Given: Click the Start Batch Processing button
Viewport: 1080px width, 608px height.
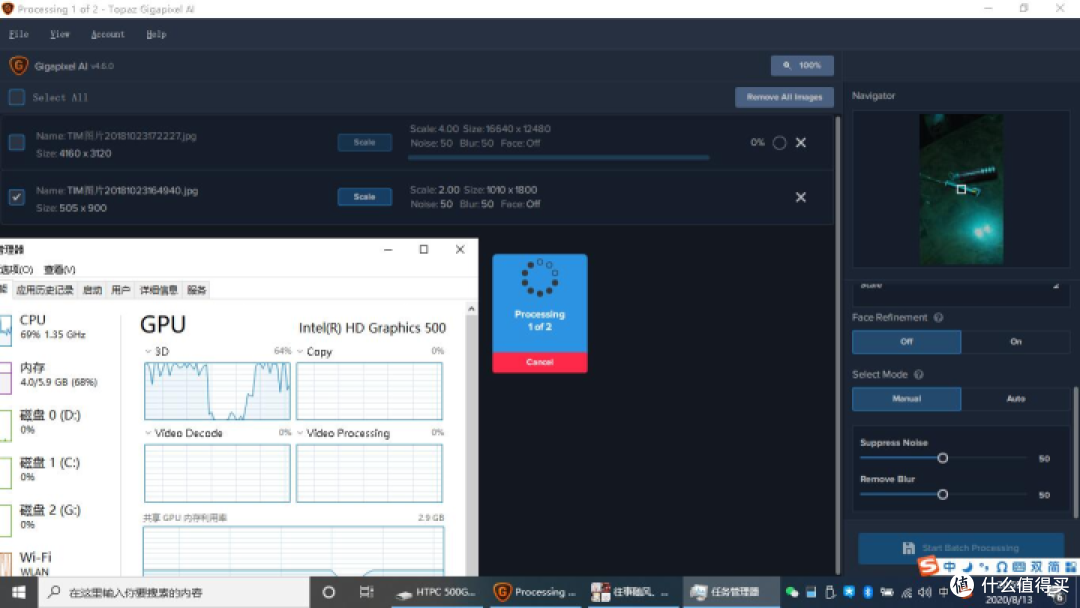Looking at the screenshot, I should point(961,547).
